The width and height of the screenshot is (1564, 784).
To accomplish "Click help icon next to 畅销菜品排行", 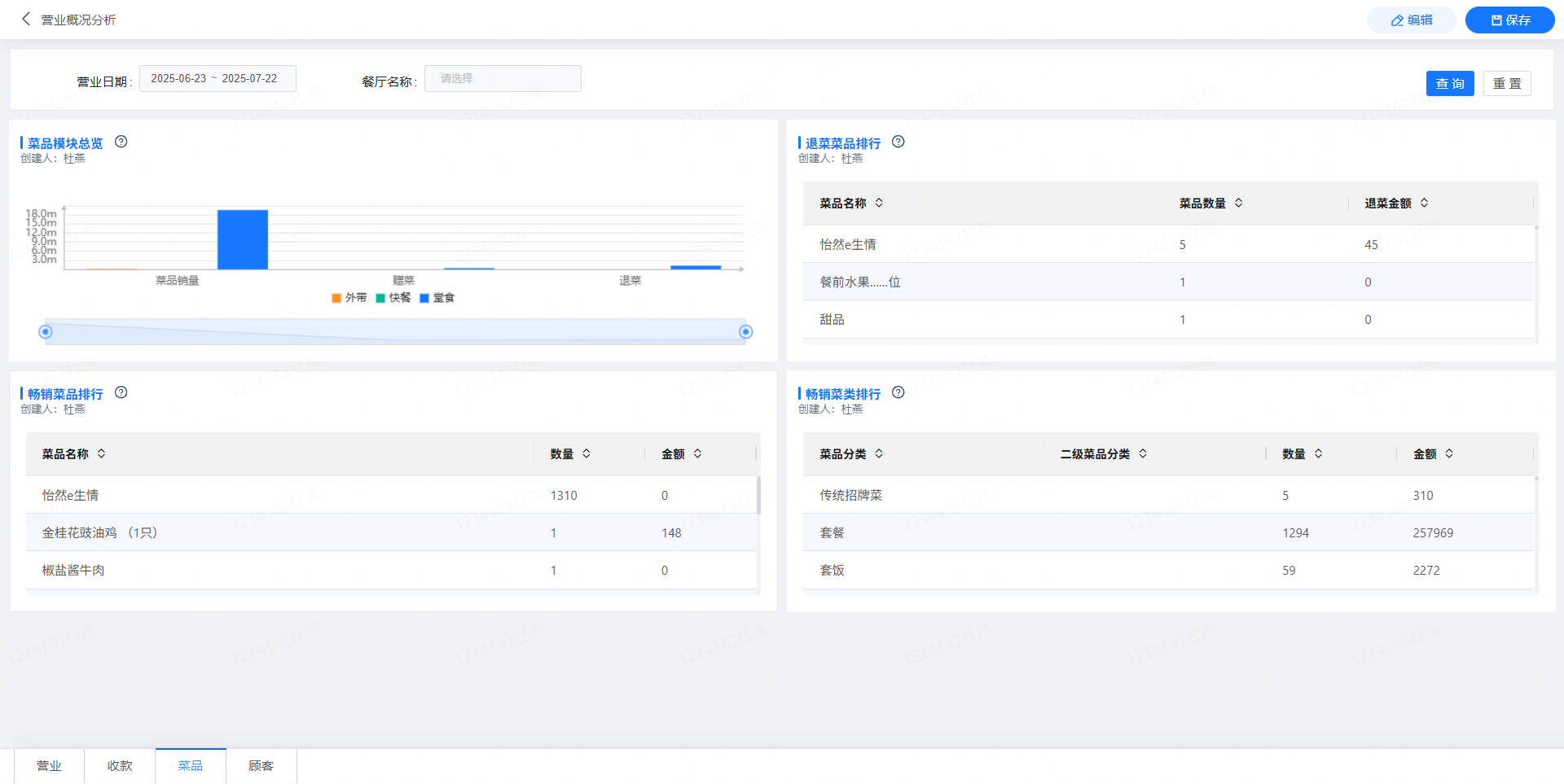I will click(121, 392).
